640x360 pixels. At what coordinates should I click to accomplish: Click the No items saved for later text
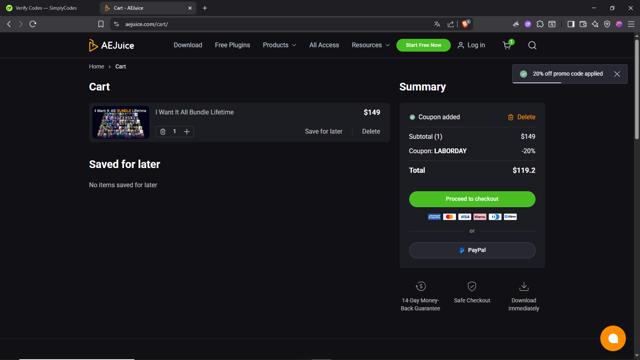(x=123, y=185)
